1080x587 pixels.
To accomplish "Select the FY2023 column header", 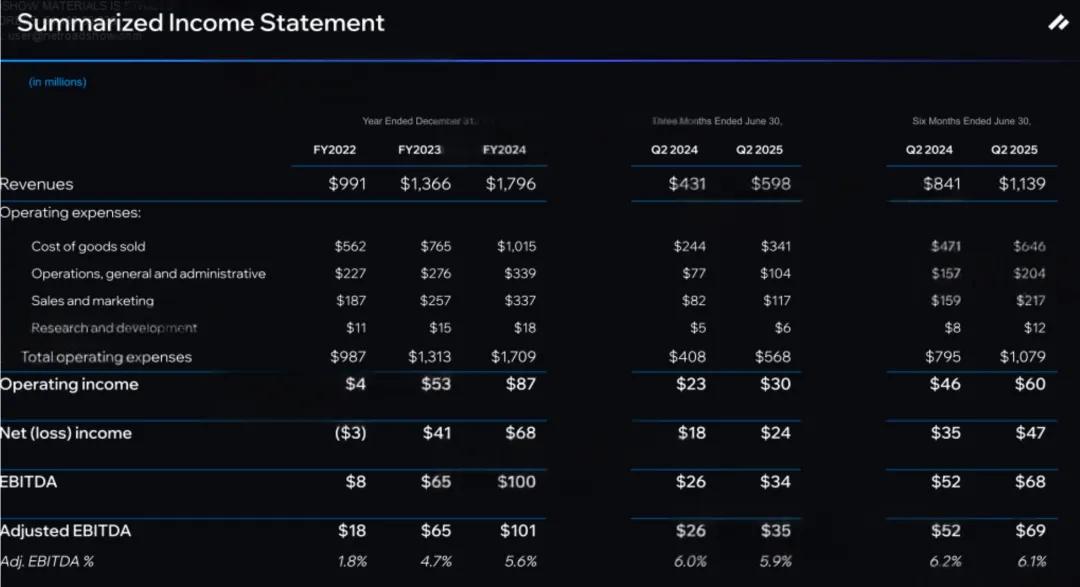I will click(x=420, y=150).
